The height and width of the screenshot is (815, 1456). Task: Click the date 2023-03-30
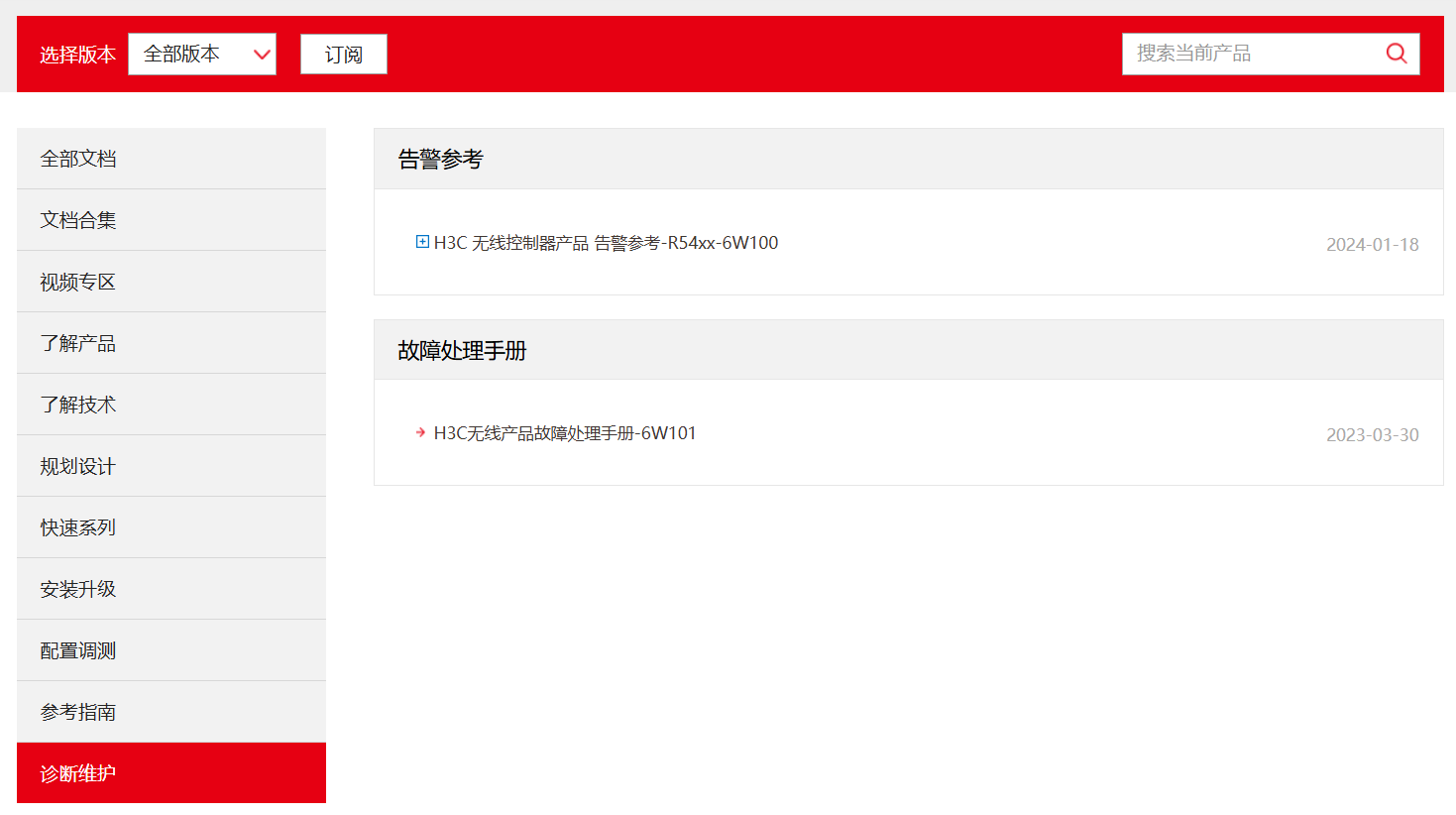pos(1373,435)
